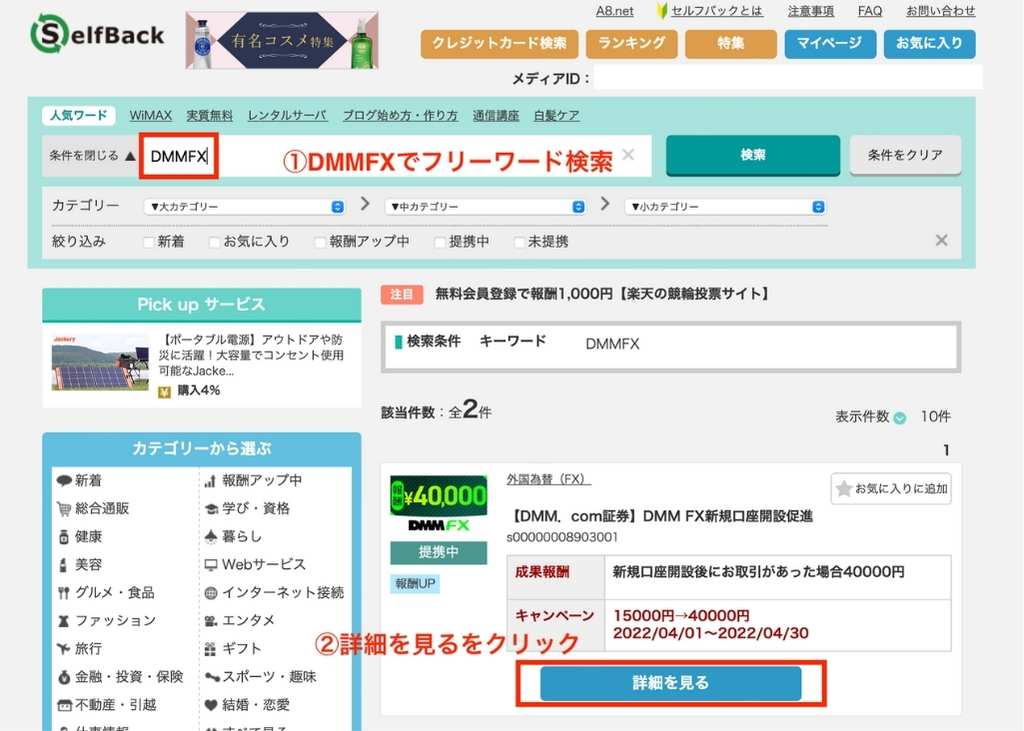Click the graduation cap icon beside 学び・資格

pos(210,509)
